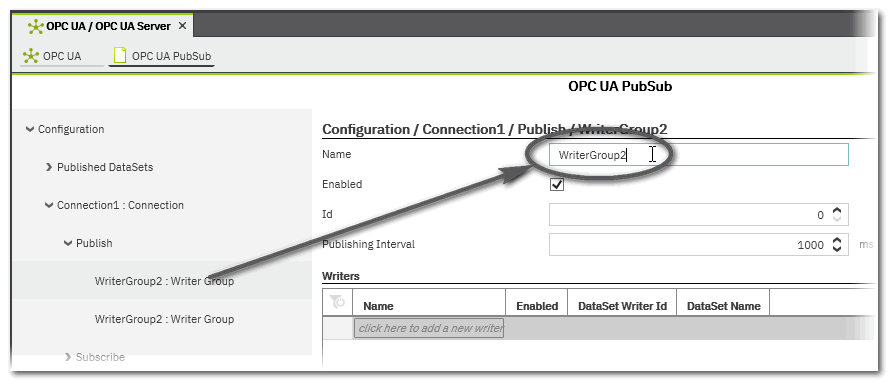The width and height of the screenshot is (889, 382).
Task: Close the OPC UA Server editor tab
Action: pos(182,26)
